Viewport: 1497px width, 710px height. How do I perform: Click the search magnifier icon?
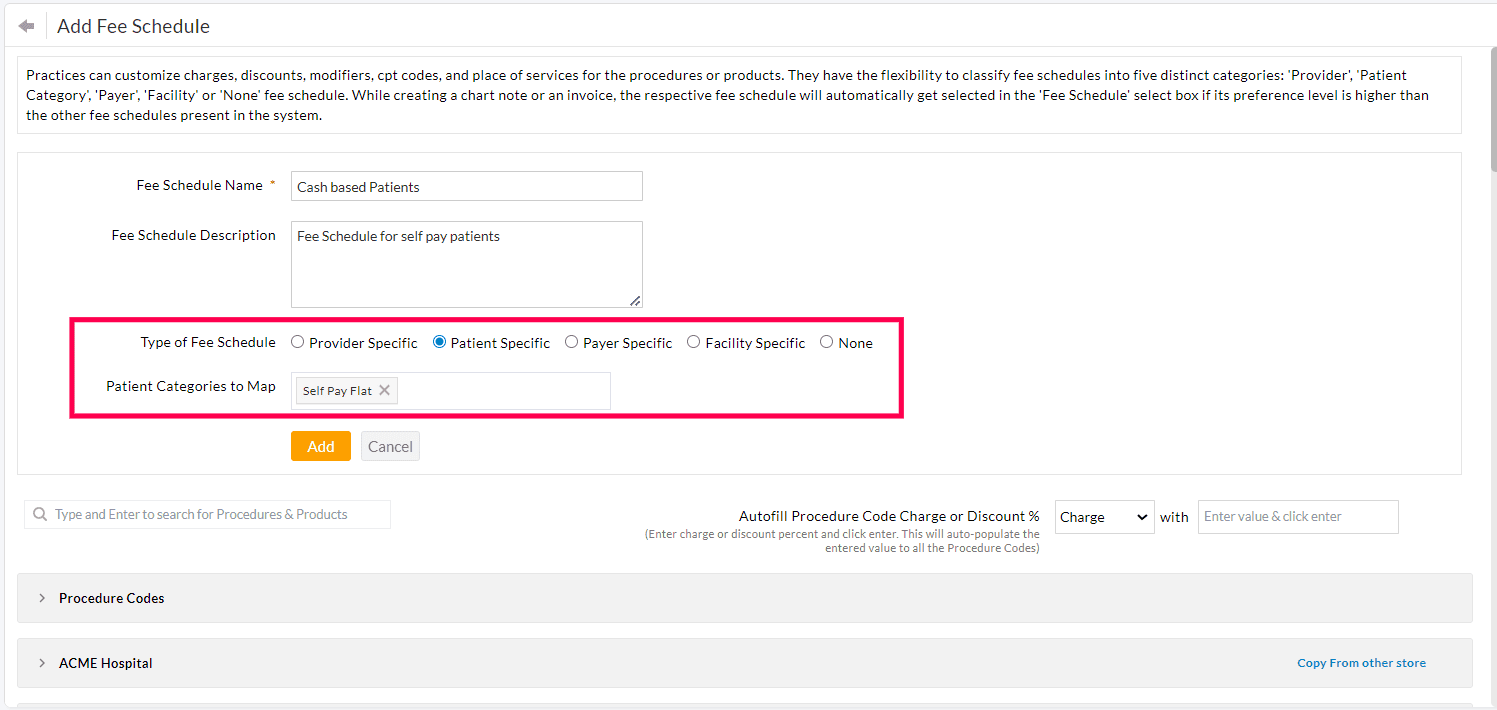click(39, 513)
